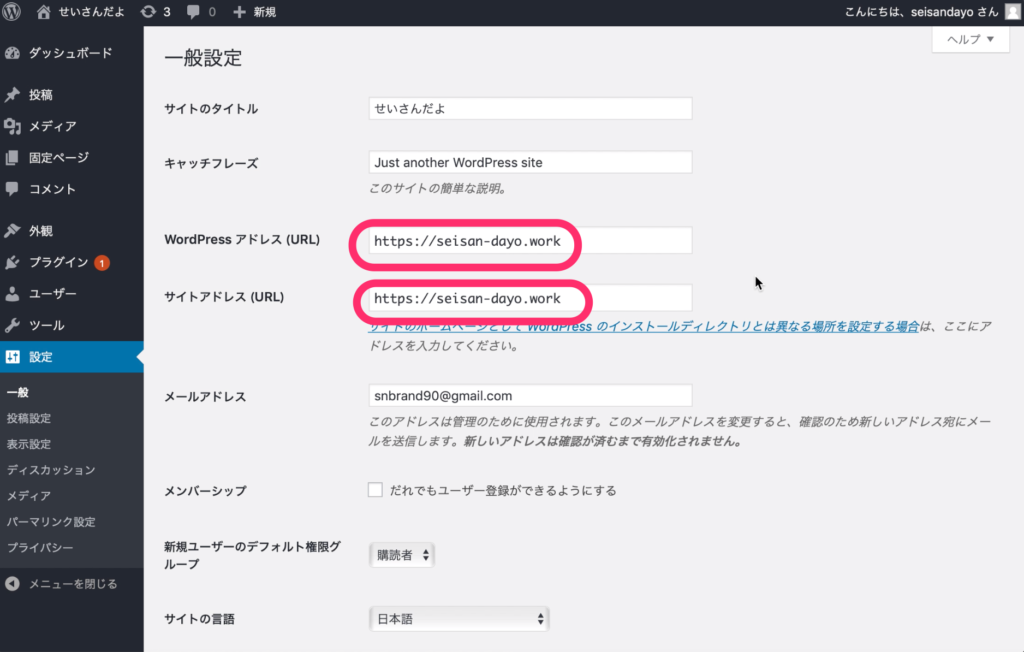
Task: Open the パーマリンク設定 submenu item
Action: tap(51, 522)
